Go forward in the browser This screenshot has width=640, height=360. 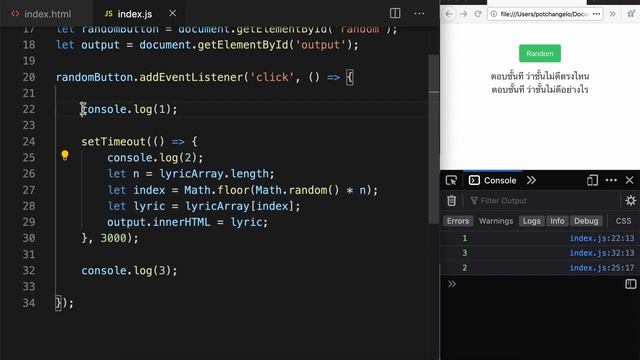coord(463,14)
